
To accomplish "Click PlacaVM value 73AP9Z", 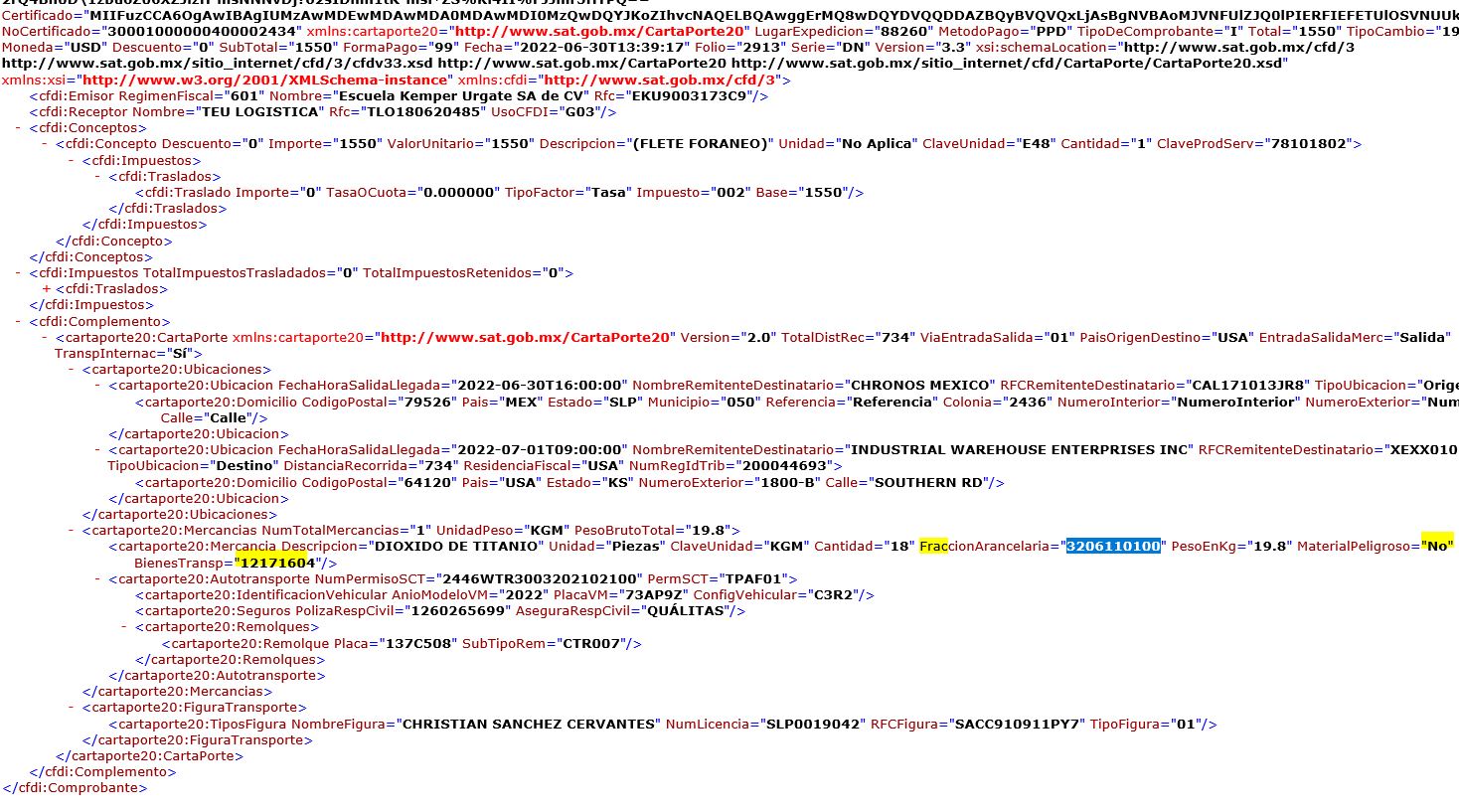I will tap(654, 595).
